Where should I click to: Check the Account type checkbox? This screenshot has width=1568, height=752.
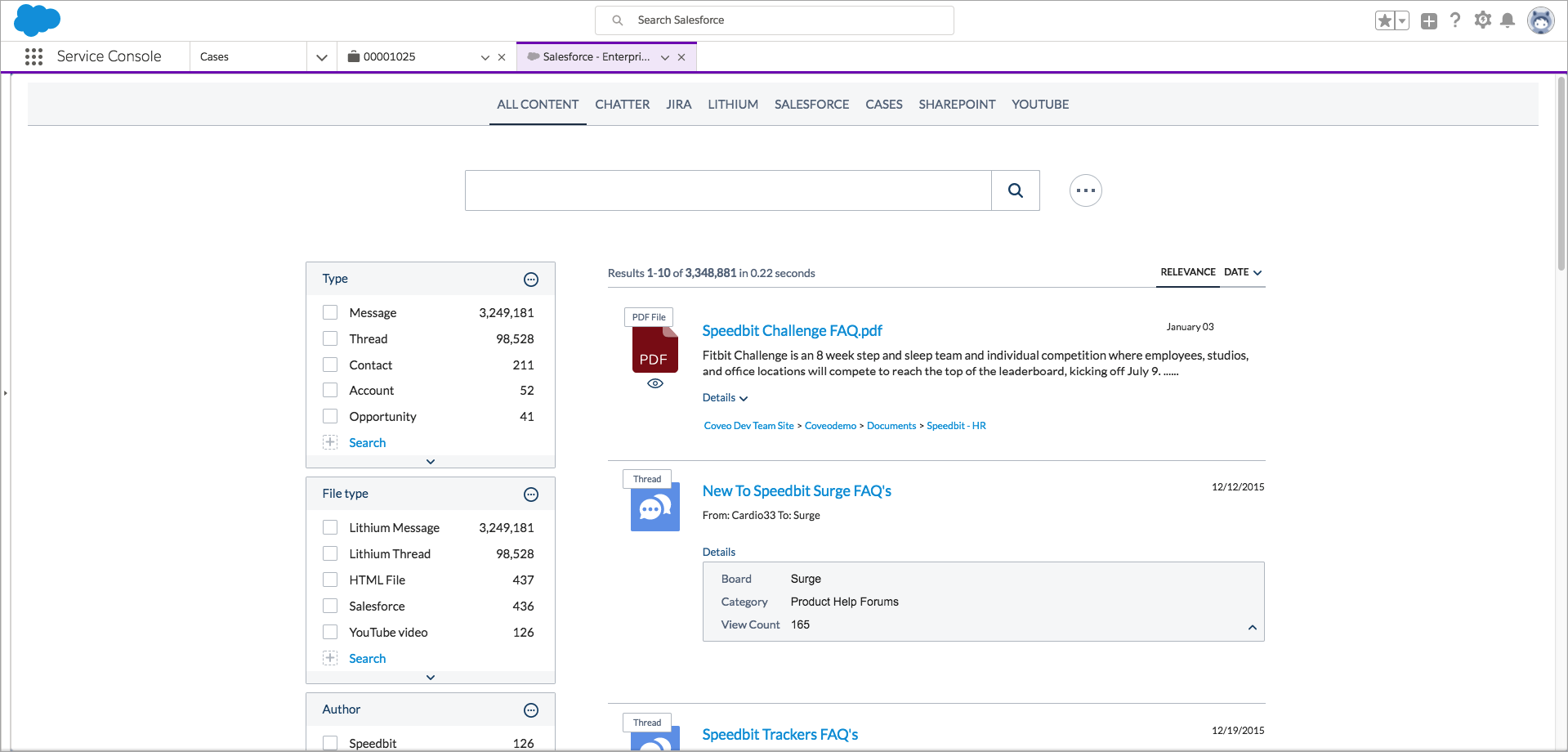(330, 391)
